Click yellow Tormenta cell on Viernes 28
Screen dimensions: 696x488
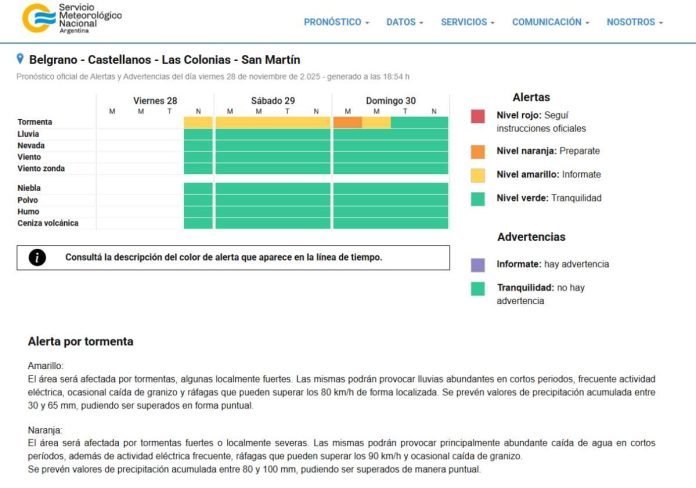point(198,122)
